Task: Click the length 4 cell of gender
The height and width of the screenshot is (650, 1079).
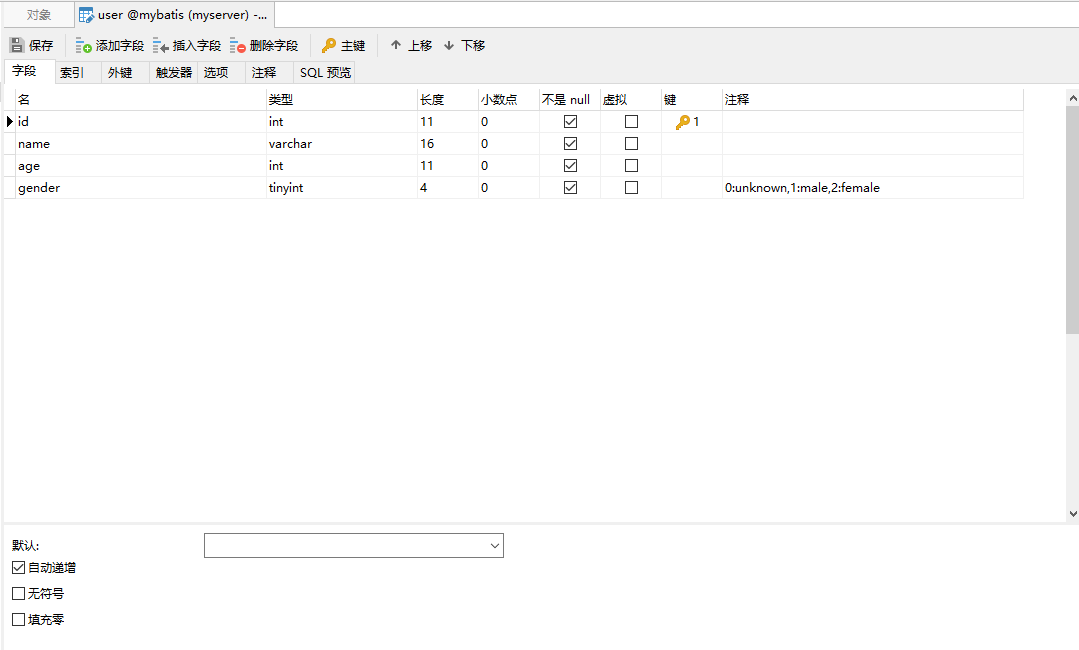Action: click(x=448, y=188)
